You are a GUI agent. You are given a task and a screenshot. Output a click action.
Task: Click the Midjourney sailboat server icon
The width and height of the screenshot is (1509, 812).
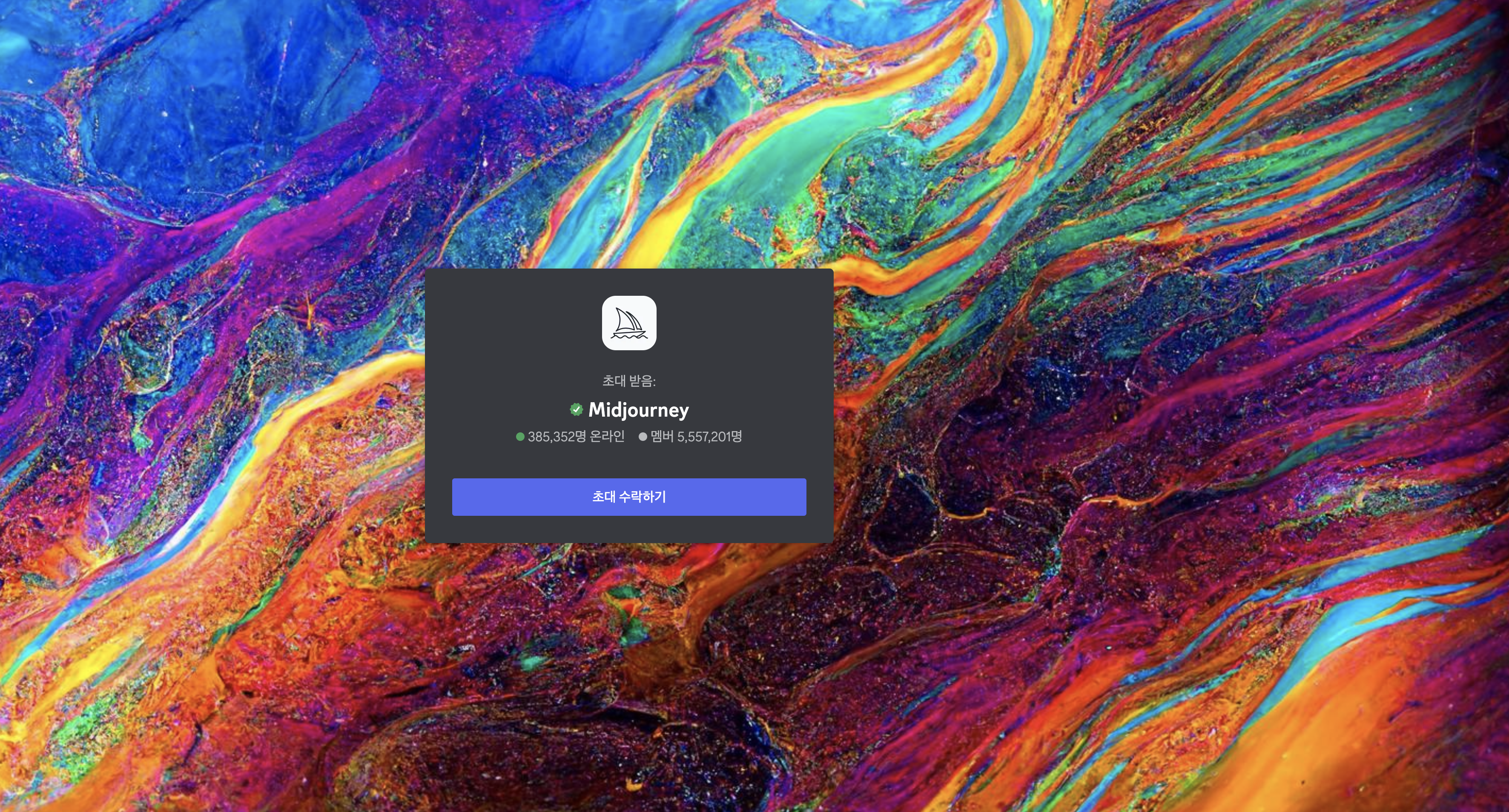pyautogui.click(x=628, y=323)
